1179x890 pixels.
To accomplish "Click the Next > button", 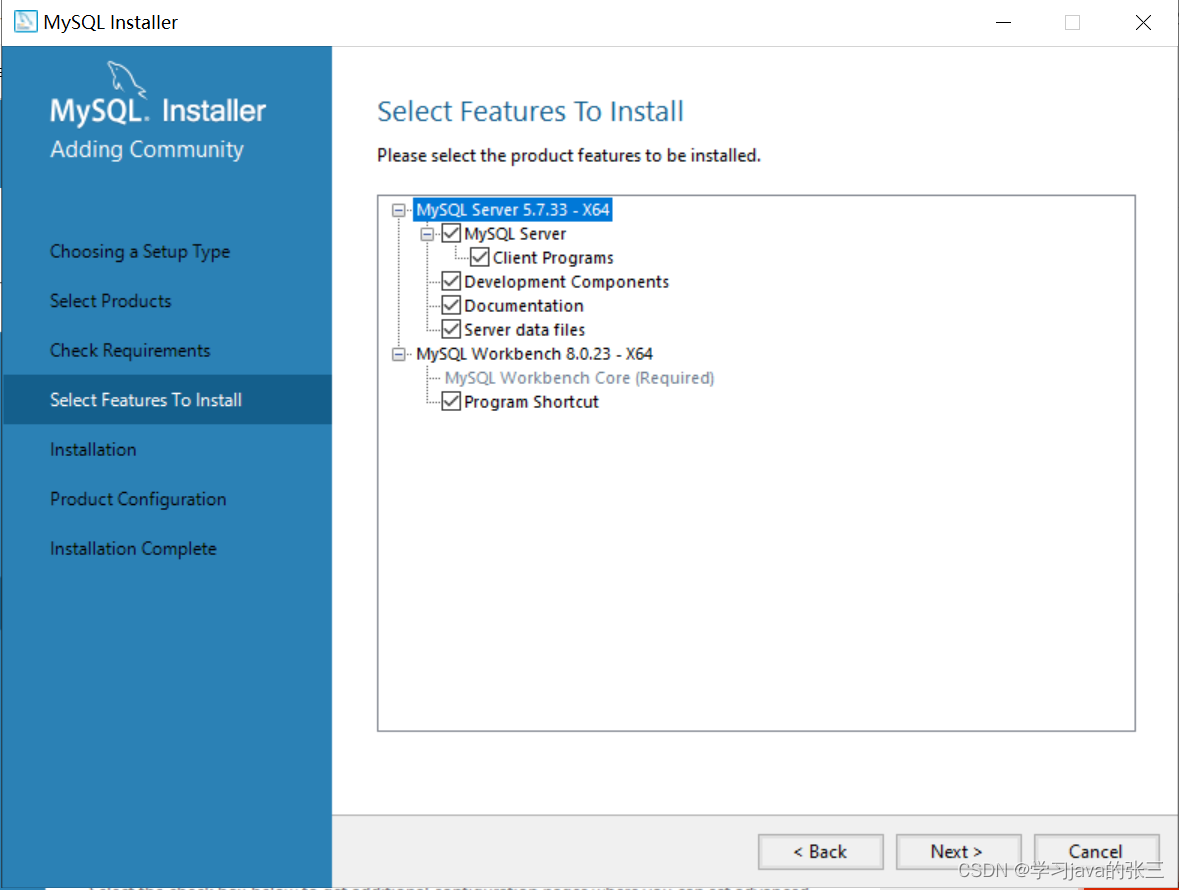I will [x=958, y=852].
